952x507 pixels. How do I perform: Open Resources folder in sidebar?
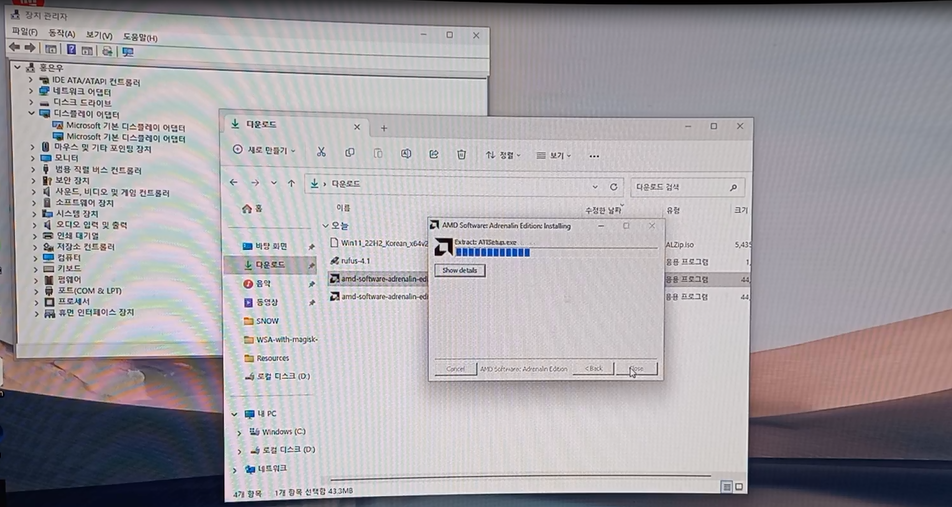(x=267, y=358)
